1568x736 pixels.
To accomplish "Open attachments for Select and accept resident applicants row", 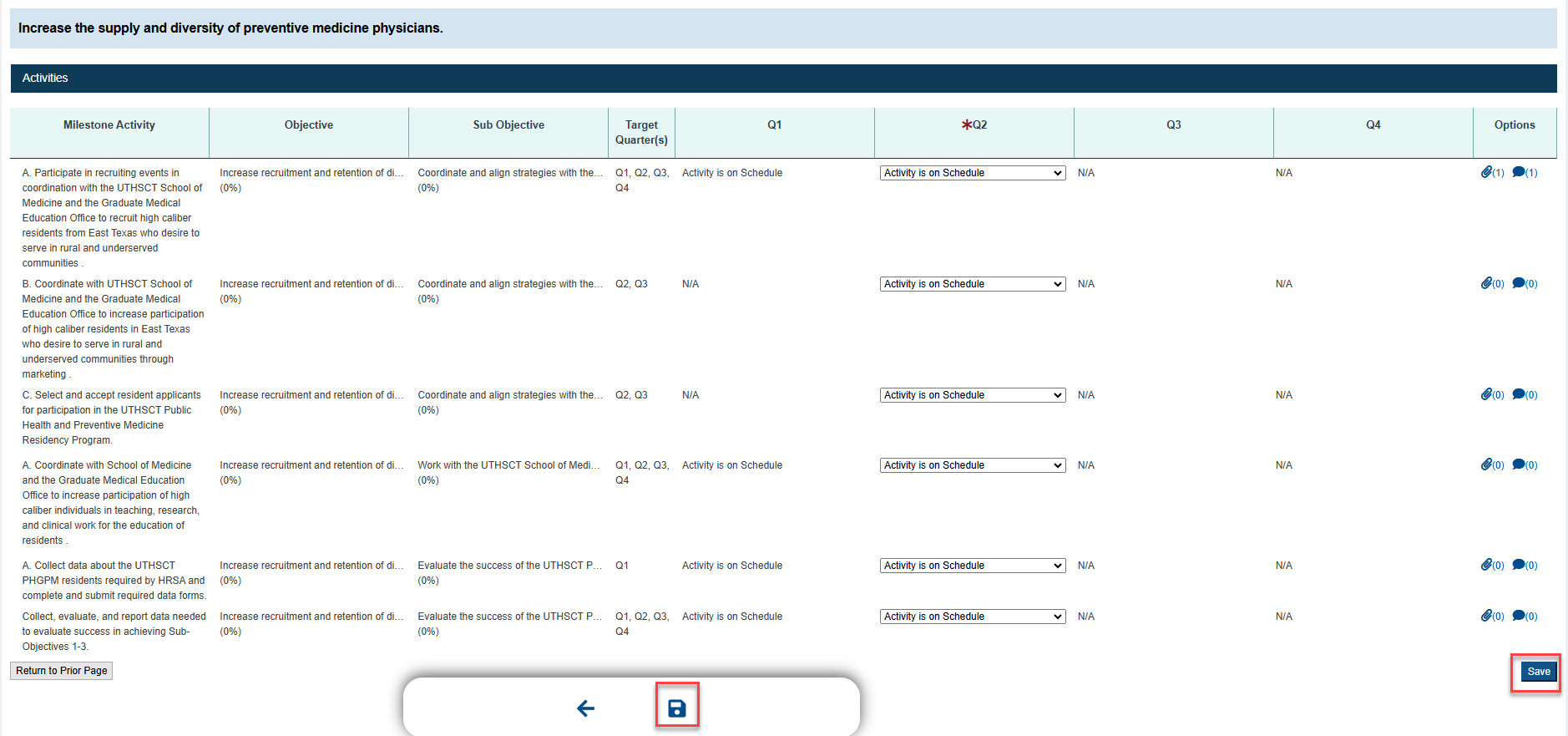I will point(1492,394).
